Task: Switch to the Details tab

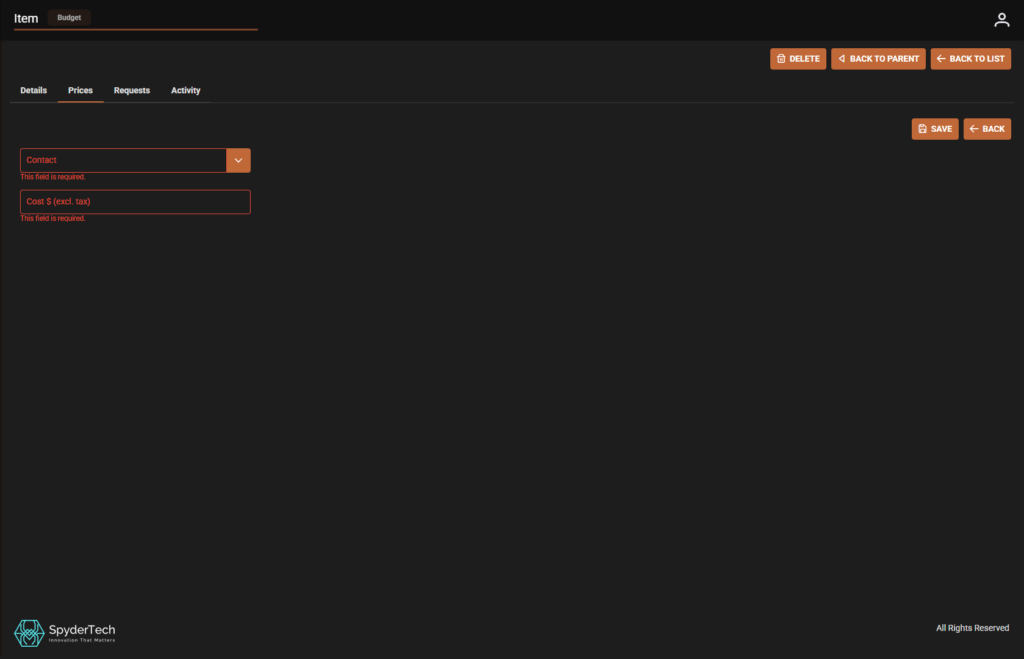Action: click(x=33, y=91)
